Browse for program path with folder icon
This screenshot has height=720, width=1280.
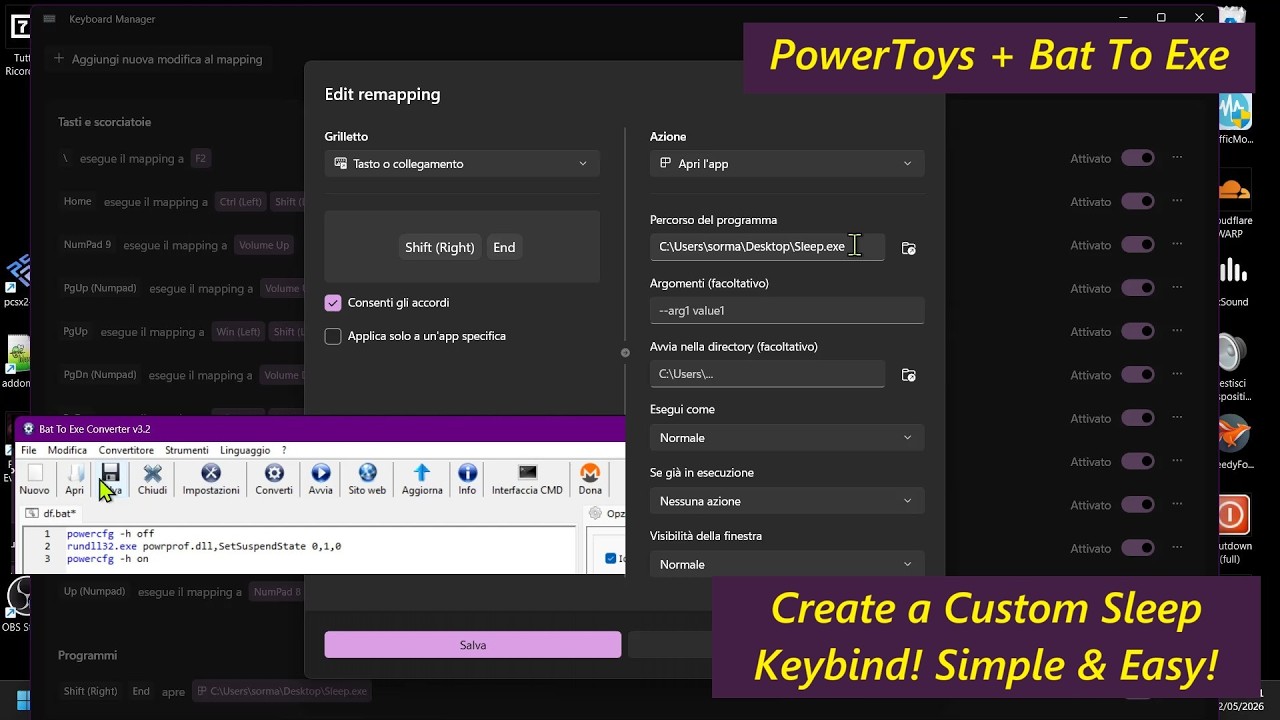(908, 248)
